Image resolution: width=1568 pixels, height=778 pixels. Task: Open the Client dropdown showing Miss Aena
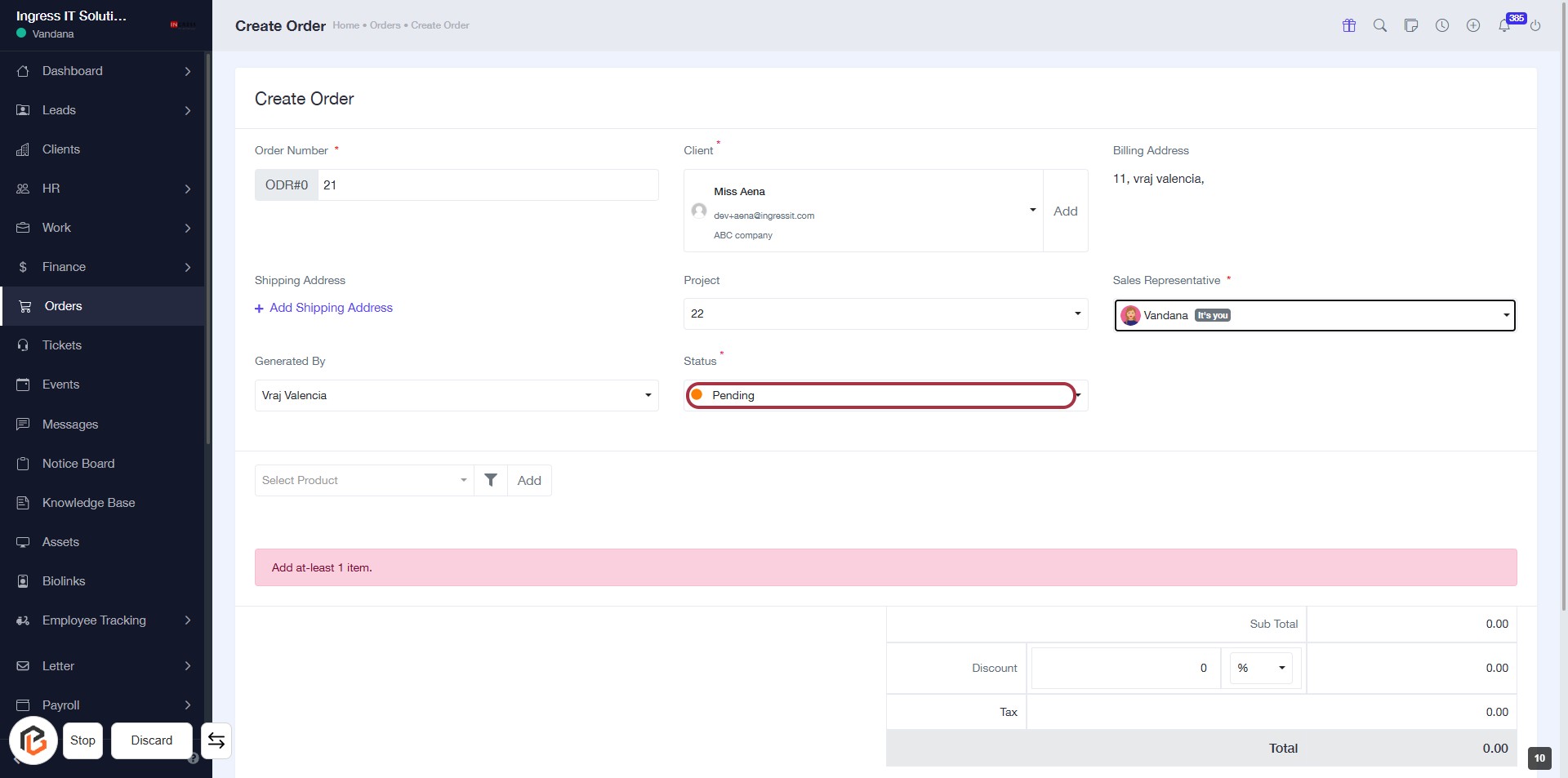coord(862,211)
